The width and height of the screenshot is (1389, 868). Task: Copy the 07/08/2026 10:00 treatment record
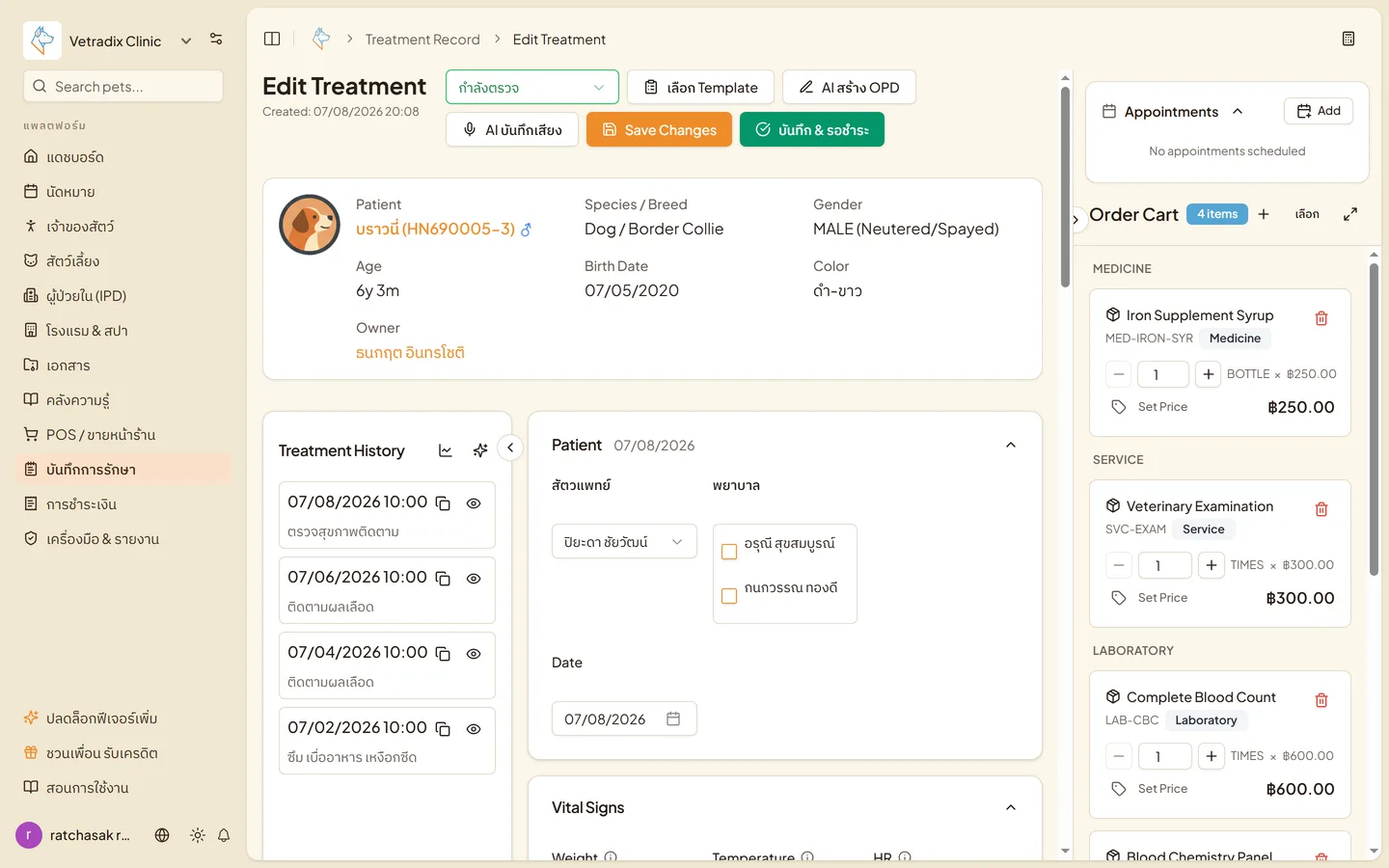[x=443, y=503]
